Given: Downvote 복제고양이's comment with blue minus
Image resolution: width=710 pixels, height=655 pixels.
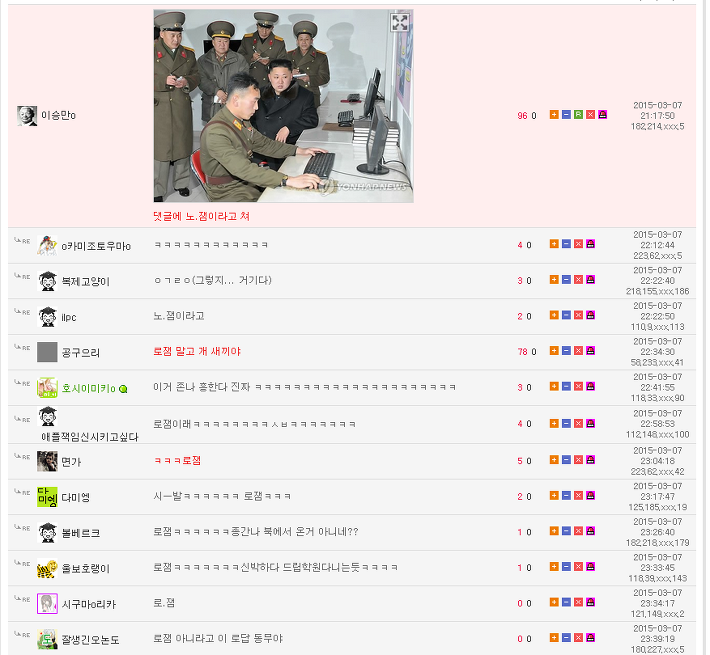Looking at the screenshot, I should coord(566,280).
